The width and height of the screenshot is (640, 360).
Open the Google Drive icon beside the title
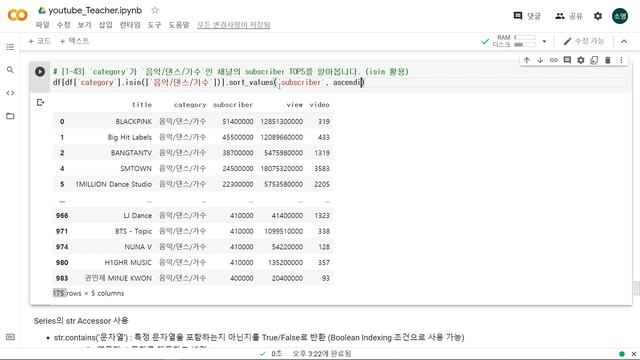click(42, 10)
